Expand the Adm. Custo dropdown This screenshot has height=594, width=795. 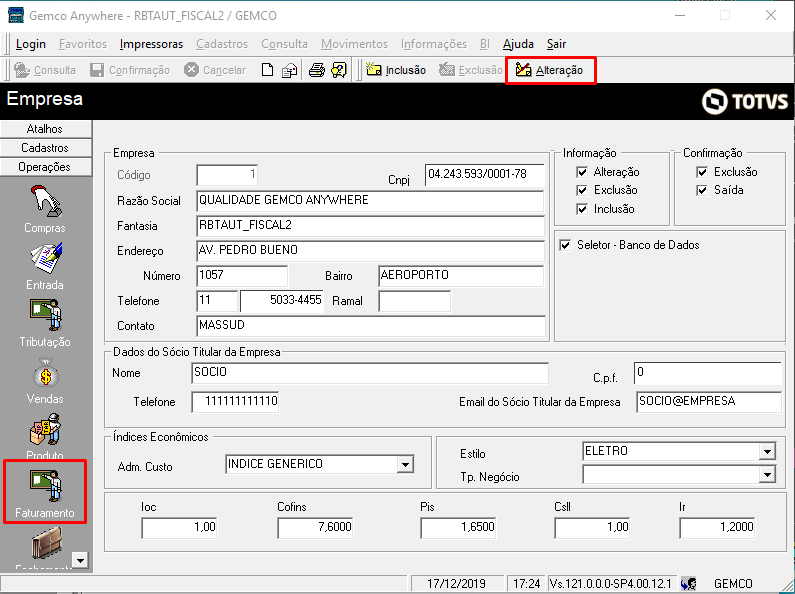pyautogui.click(x=405, y=464)
